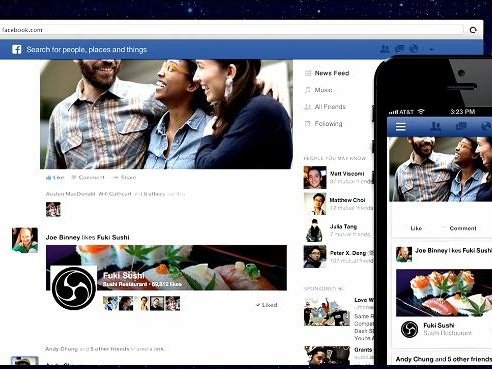This screenshot has height=369, width=492.
Task: Open the Grants sponsored ad image
Action: click(x=327, y=355)
